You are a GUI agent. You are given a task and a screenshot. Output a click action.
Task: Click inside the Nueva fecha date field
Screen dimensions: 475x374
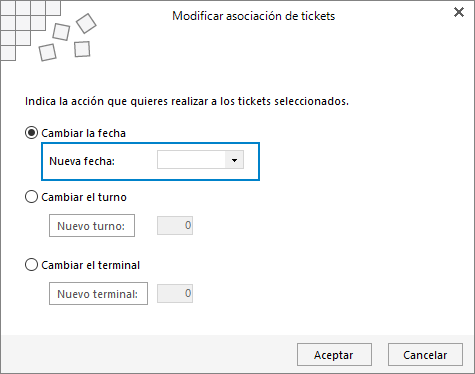coord(191,160)
